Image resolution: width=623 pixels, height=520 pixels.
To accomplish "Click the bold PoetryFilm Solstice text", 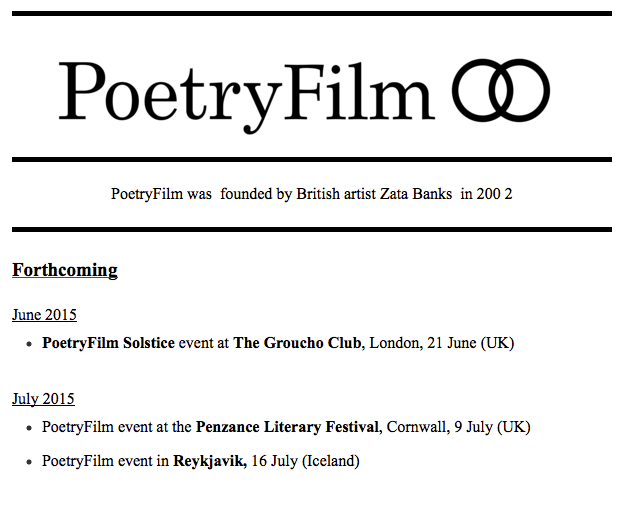I will tap(108, 343).
